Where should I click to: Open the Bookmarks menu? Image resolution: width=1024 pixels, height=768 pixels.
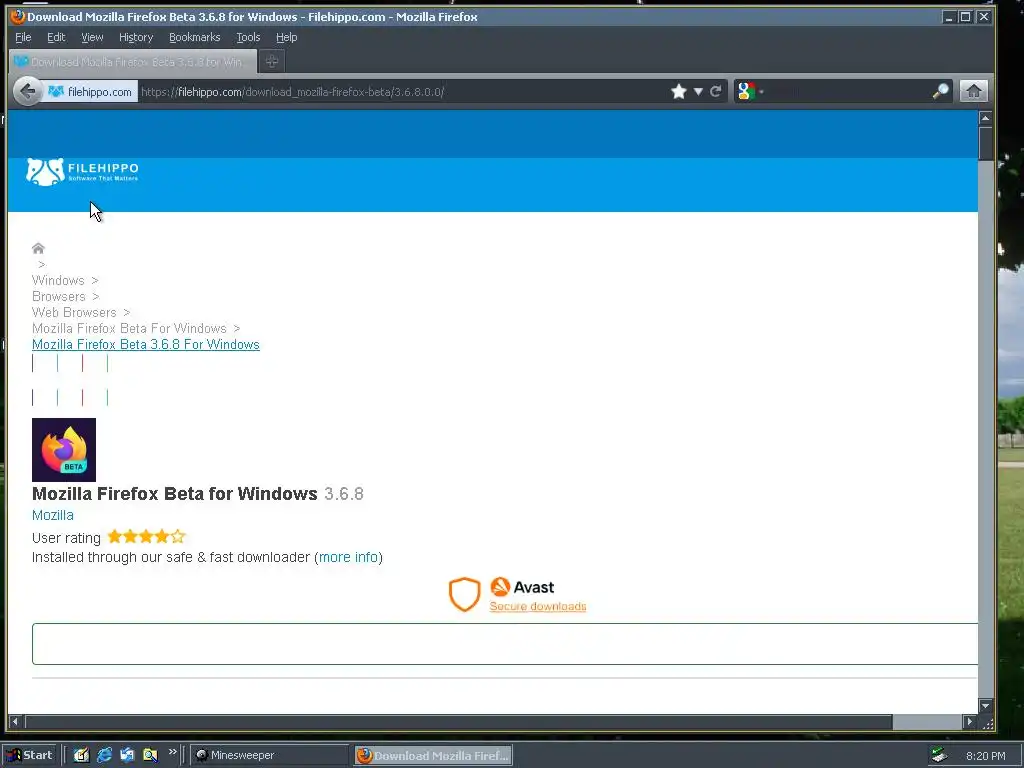(x=195, y=37)
